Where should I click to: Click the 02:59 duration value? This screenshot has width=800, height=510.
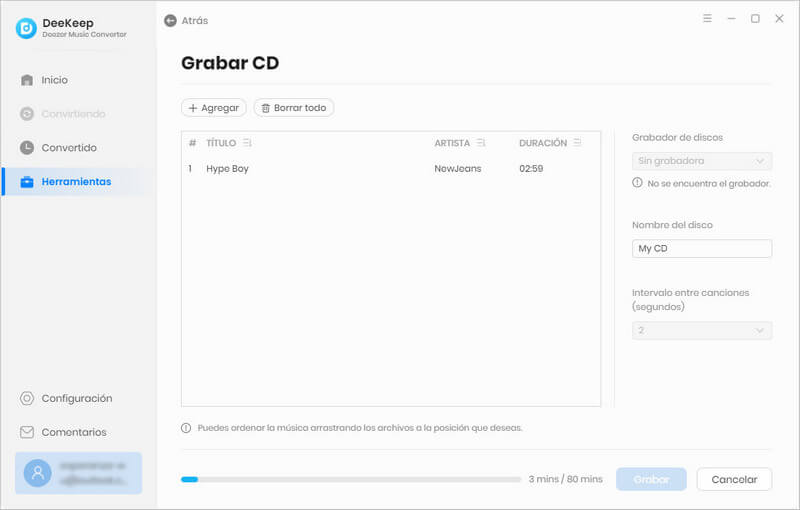coord(531,168)
